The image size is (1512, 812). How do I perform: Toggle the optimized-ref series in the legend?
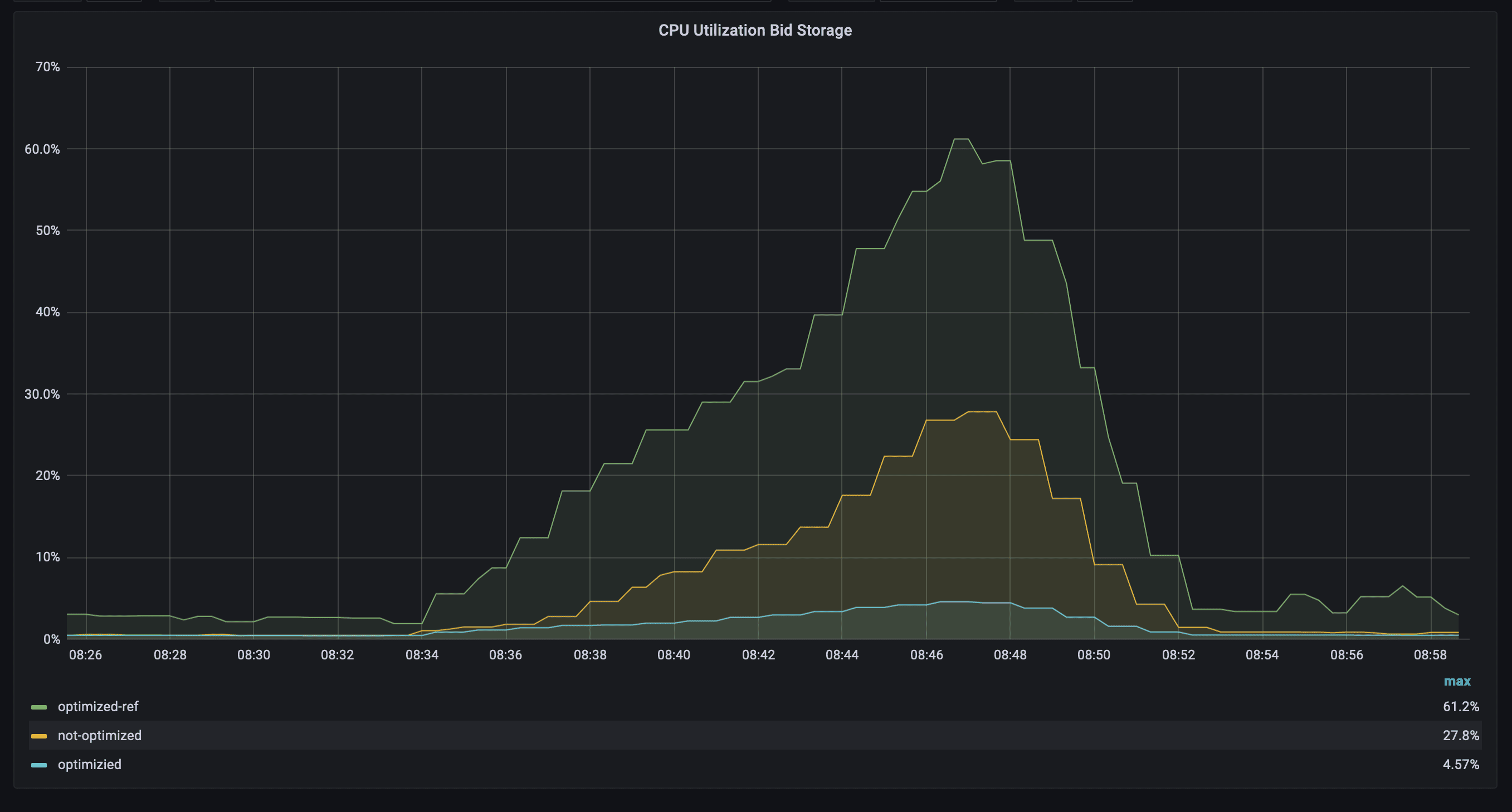[98, 706]
